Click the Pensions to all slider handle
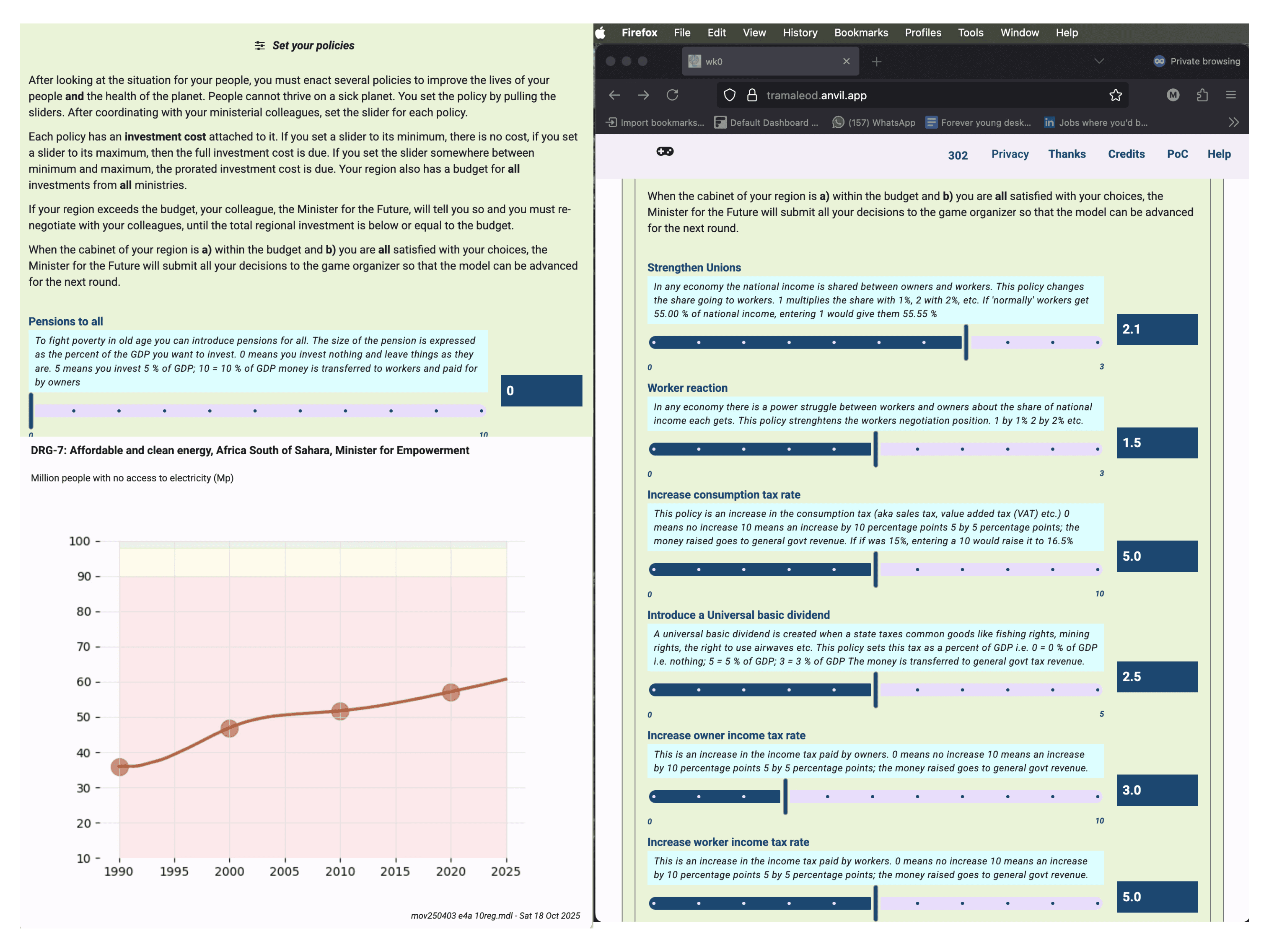Viewport: 1269px width, 952px height. (31, 411)
